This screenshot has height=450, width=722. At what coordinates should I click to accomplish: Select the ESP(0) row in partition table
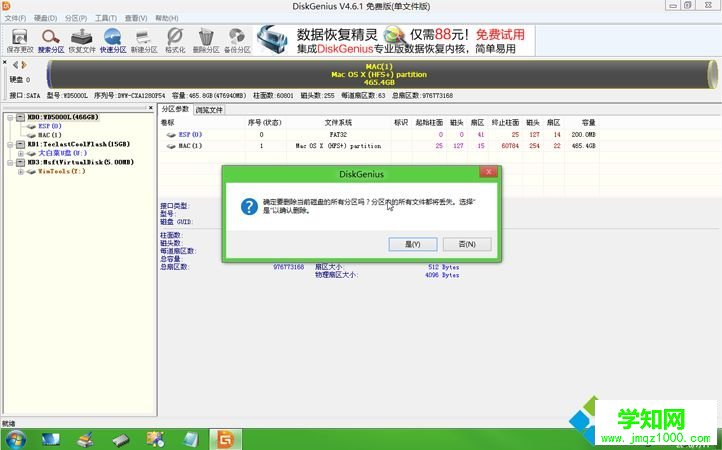pyautogui.click(x=378, y=134)
